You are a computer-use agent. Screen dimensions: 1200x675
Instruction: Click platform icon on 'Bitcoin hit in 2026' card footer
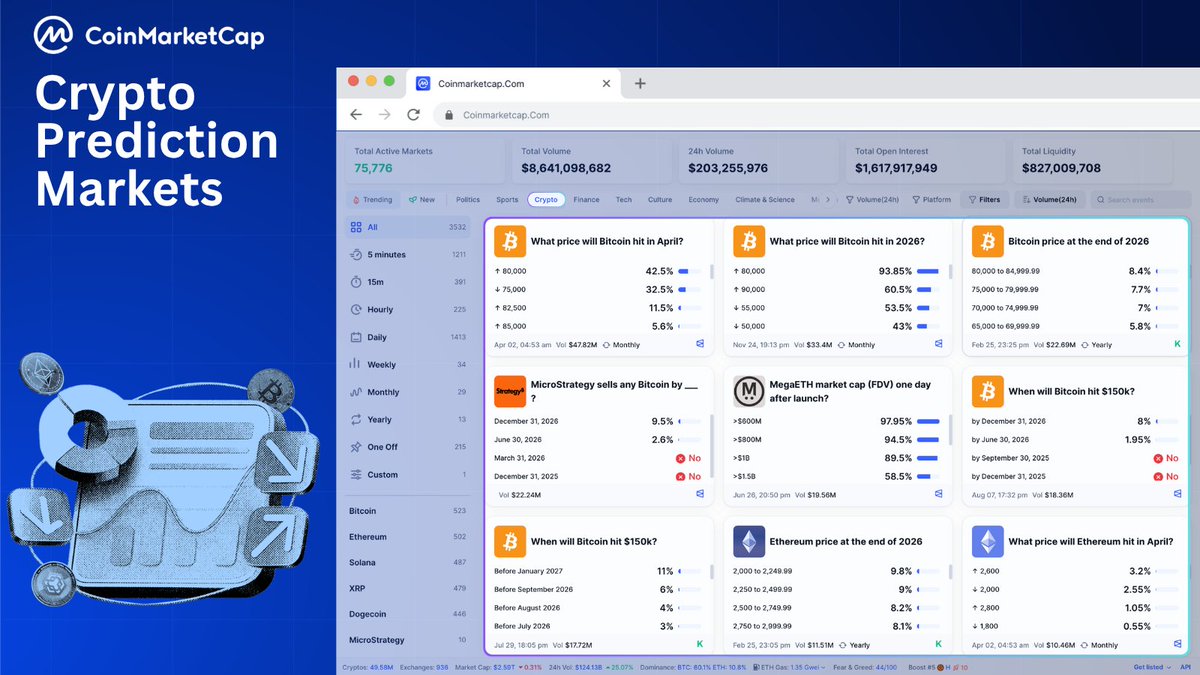(939, 344)
